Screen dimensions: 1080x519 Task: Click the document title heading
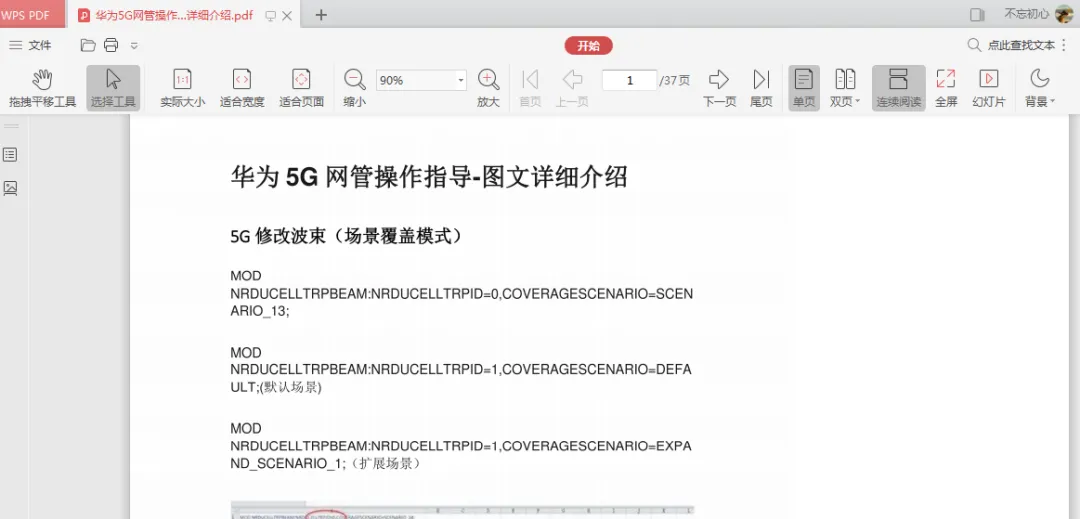point(429,178)
